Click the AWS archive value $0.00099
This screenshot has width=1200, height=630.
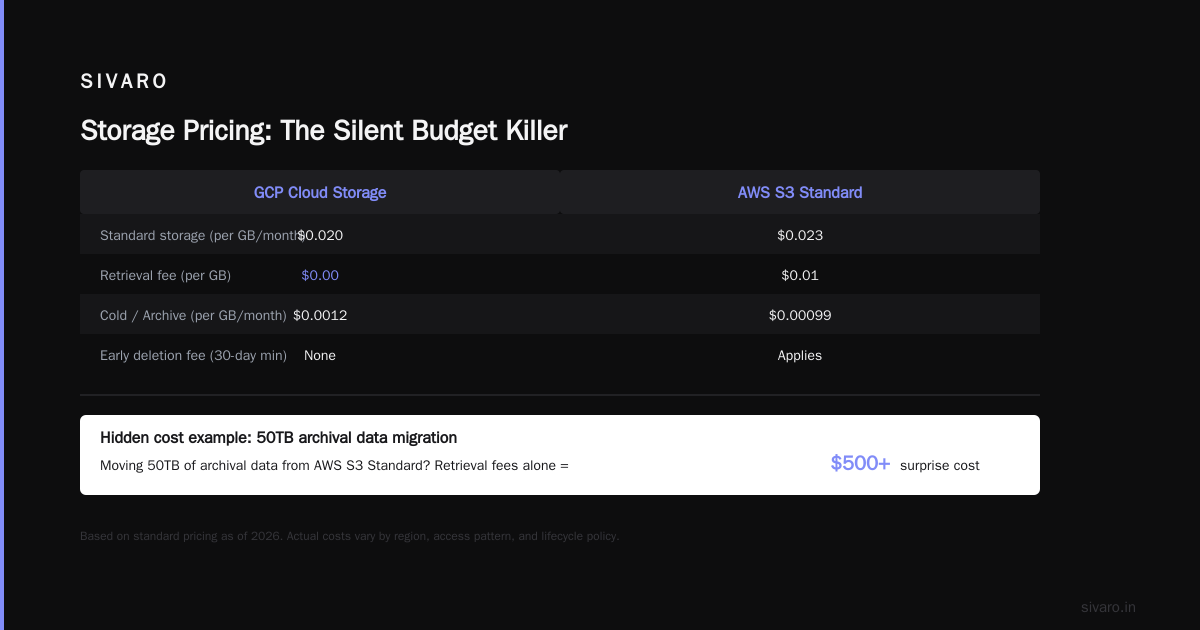pyautogui.click(x=800, y=315)
